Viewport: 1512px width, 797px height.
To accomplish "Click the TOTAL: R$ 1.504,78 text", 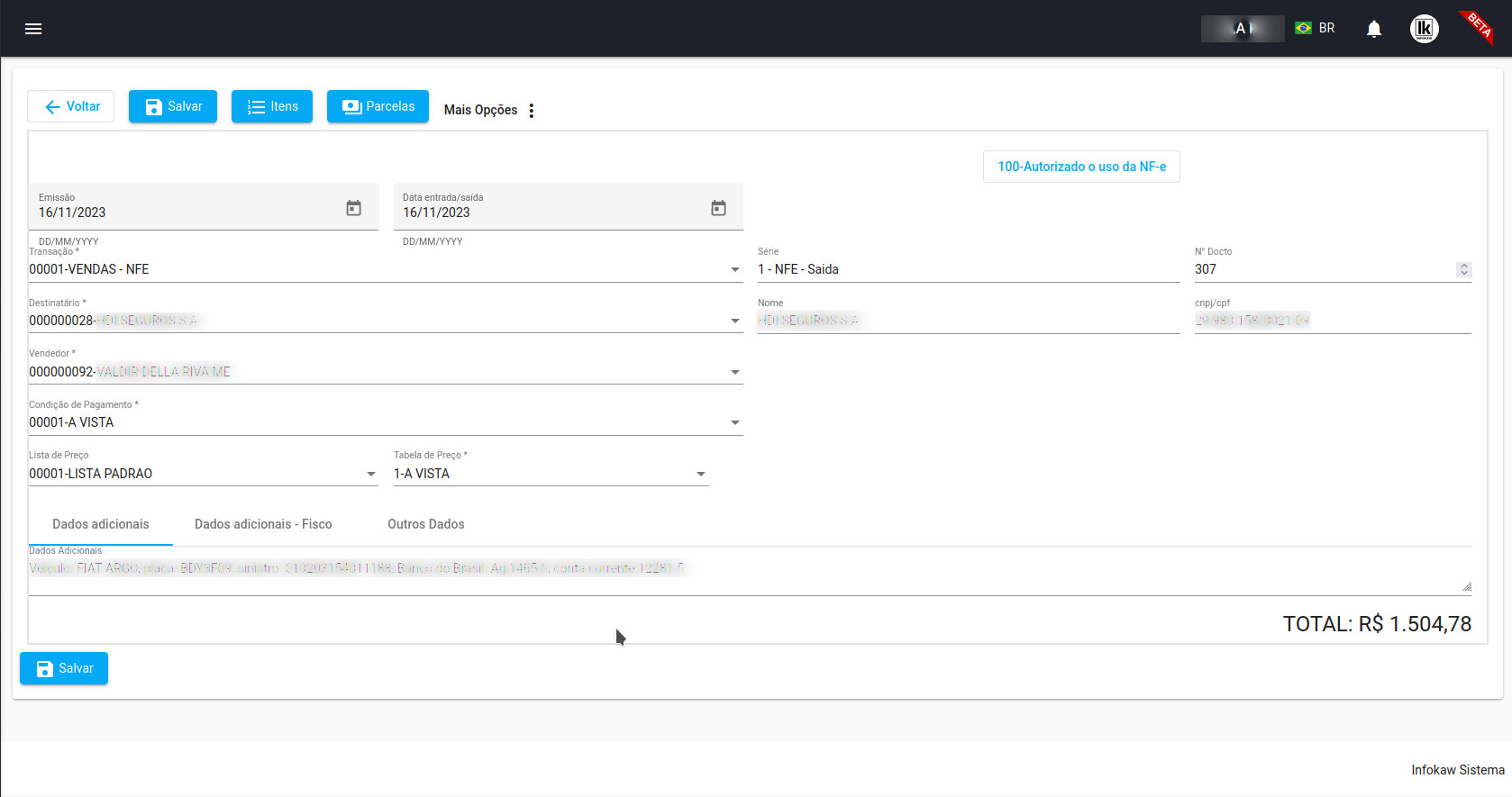I will (1377, 624).
